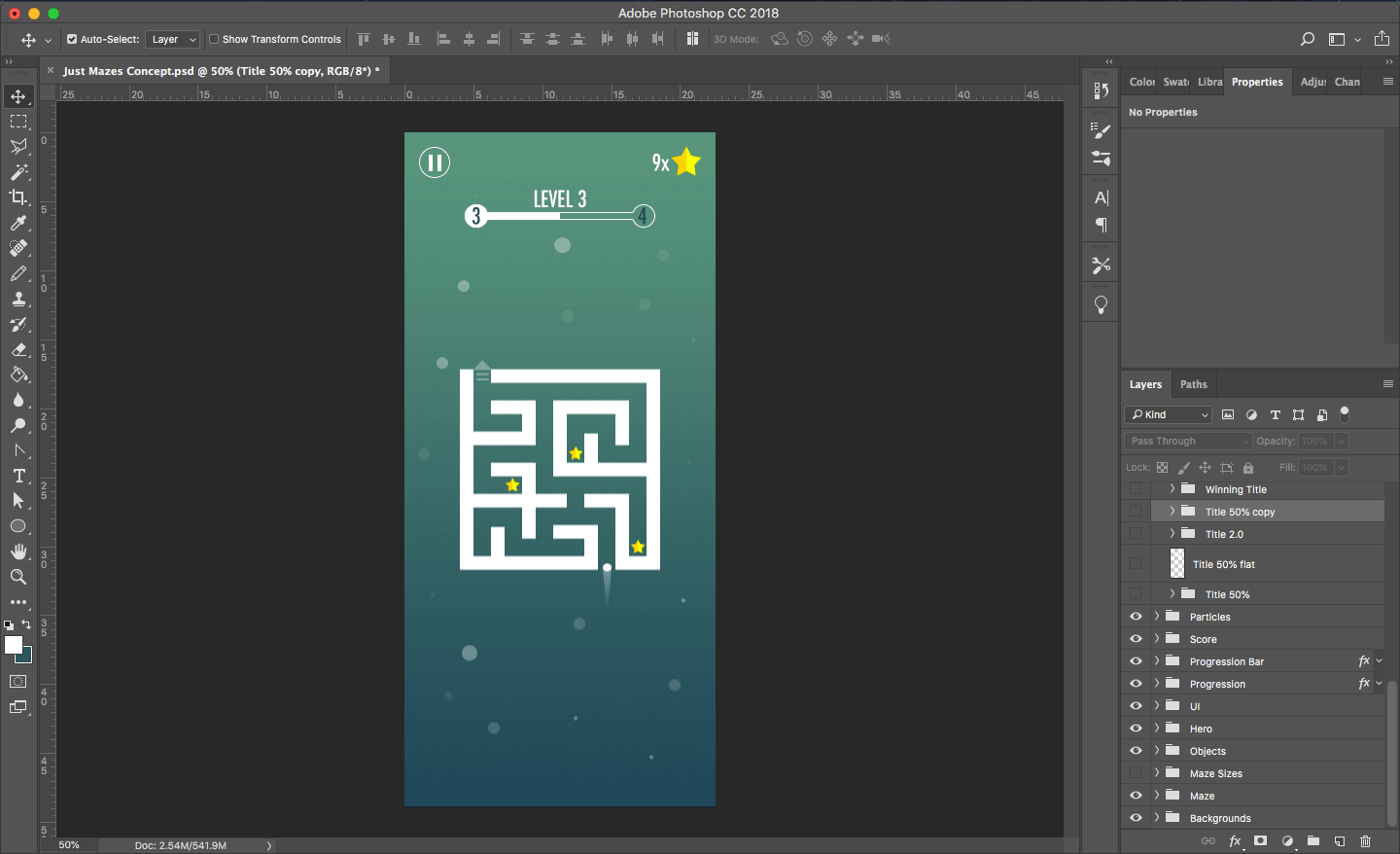Screen dimensions: 1400x854
Task: Select the Horizontal Type tool
Action: coord(18,476)
